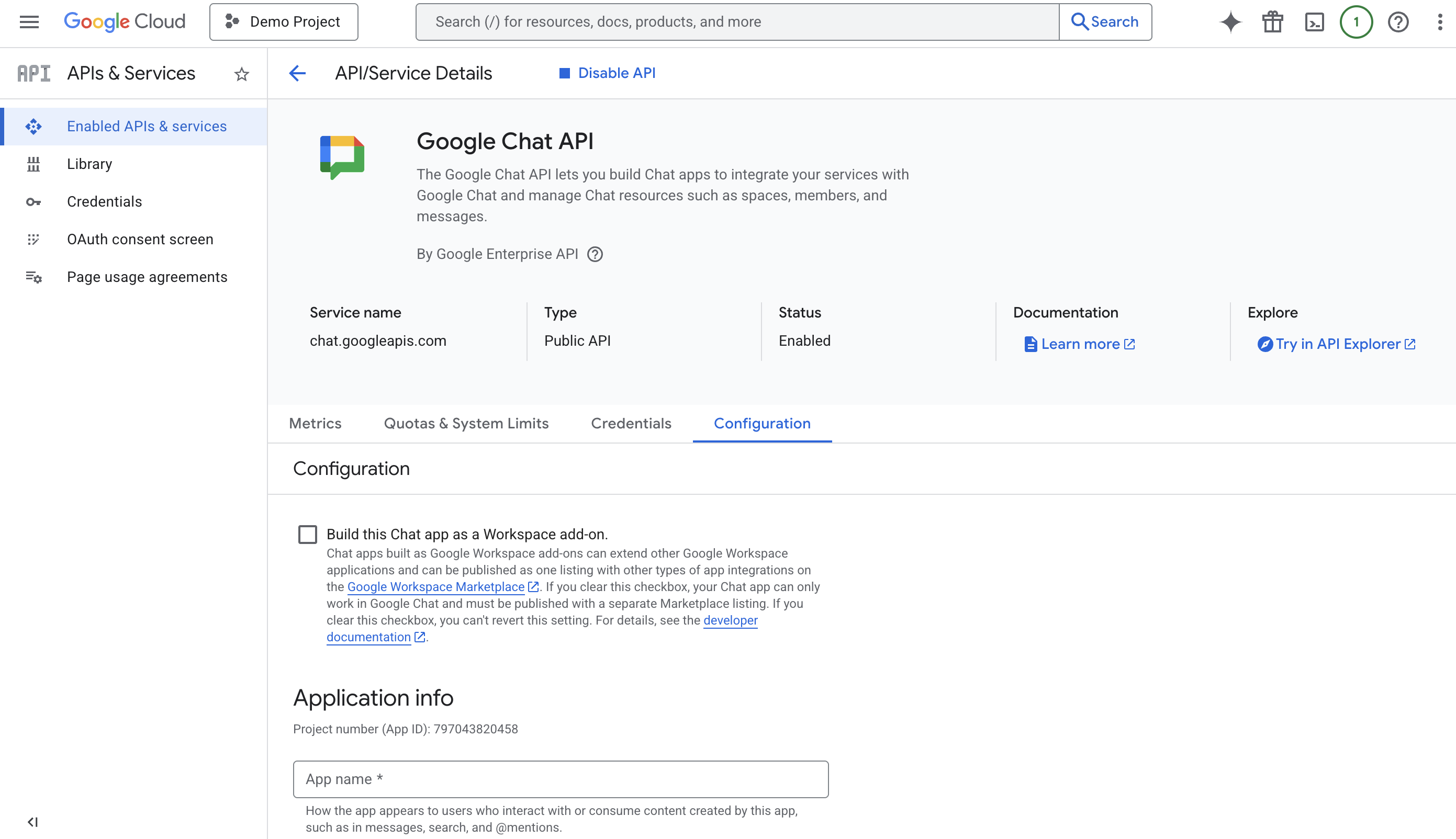The image size is (1456, 839).
Task: Check Build as Workspace add-on checkbox
Action: click(307, 534)
